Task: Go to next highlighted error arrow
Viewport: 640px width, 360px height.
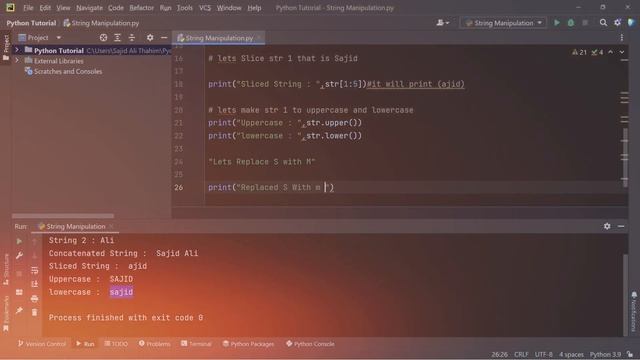Action: pyautogui.click(x=622, y=52)
